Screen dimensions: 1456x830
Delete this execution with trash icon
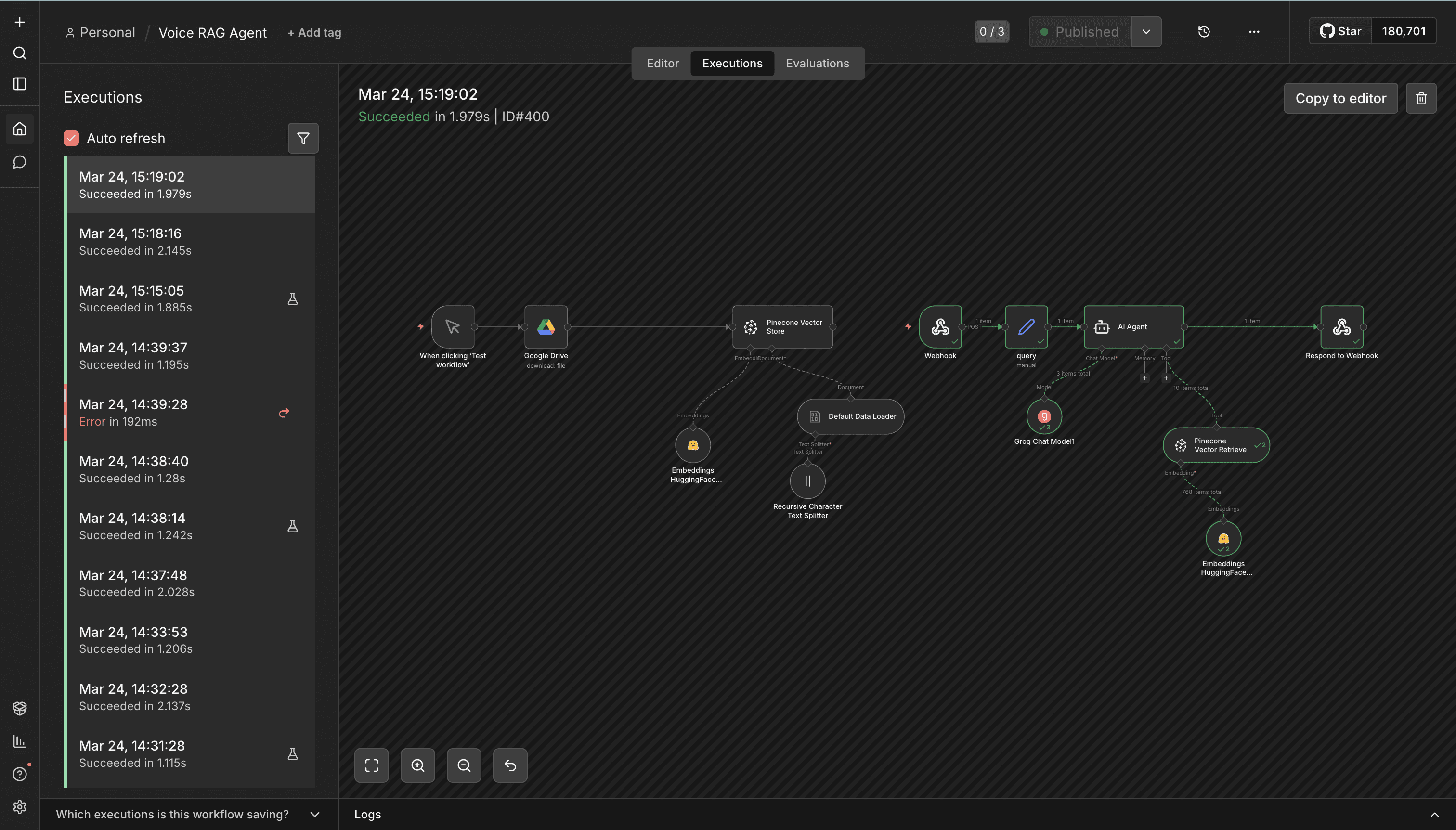pyautogui.click(x=1421, y=98)
